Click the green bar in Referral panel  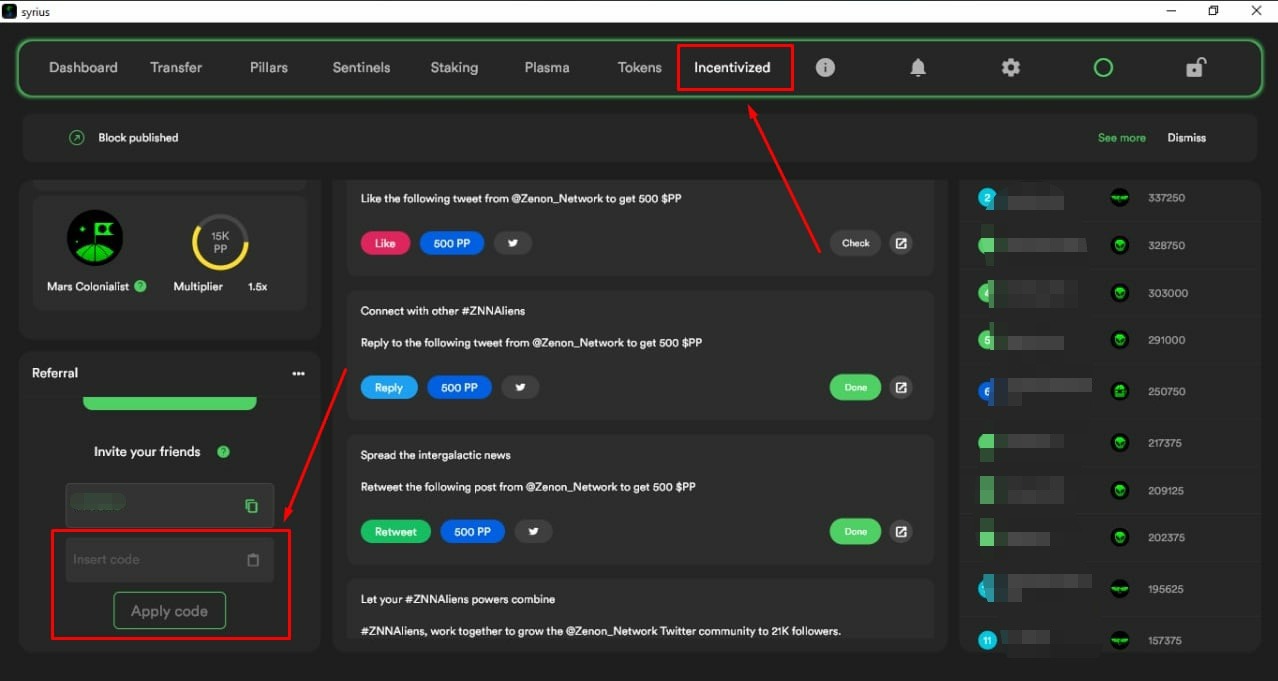click(x=170, y=403)
